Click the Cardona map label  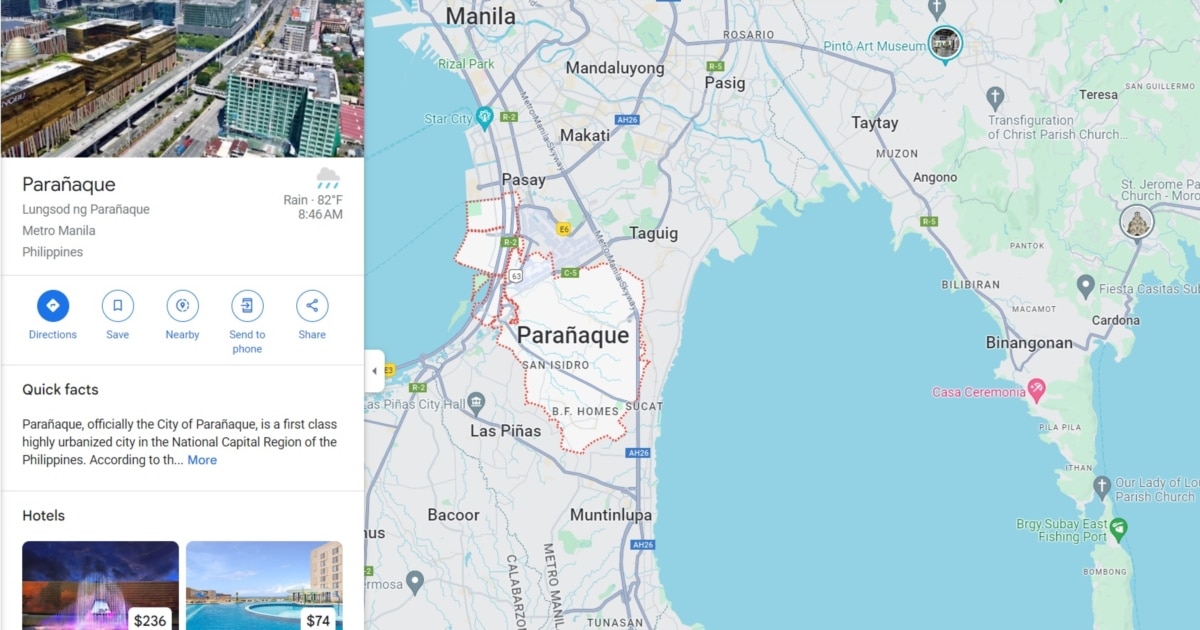1115,320
